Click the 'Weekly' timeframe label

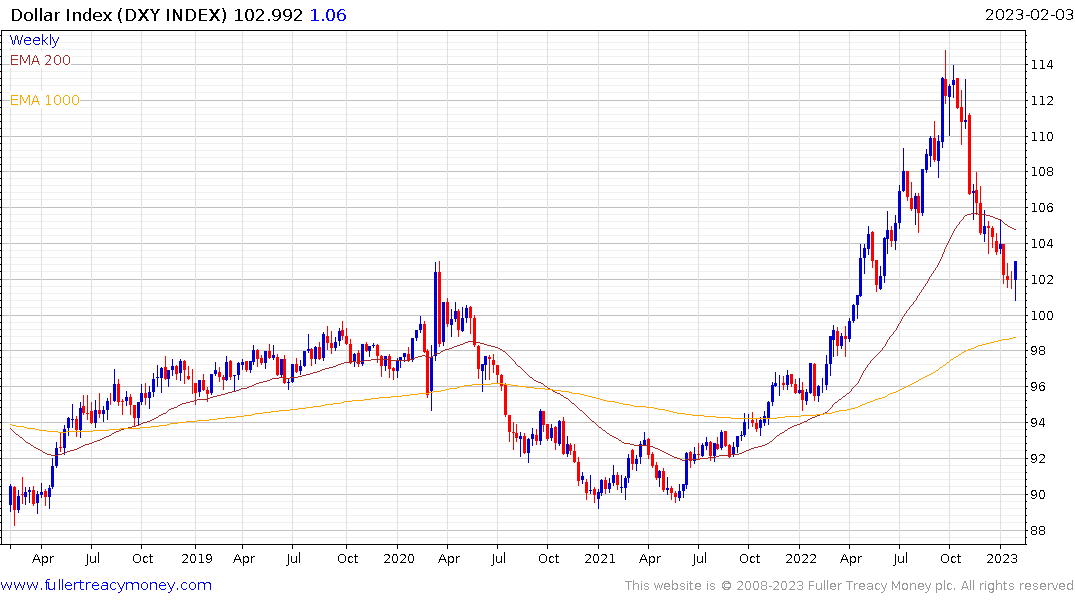pos(34,40)
